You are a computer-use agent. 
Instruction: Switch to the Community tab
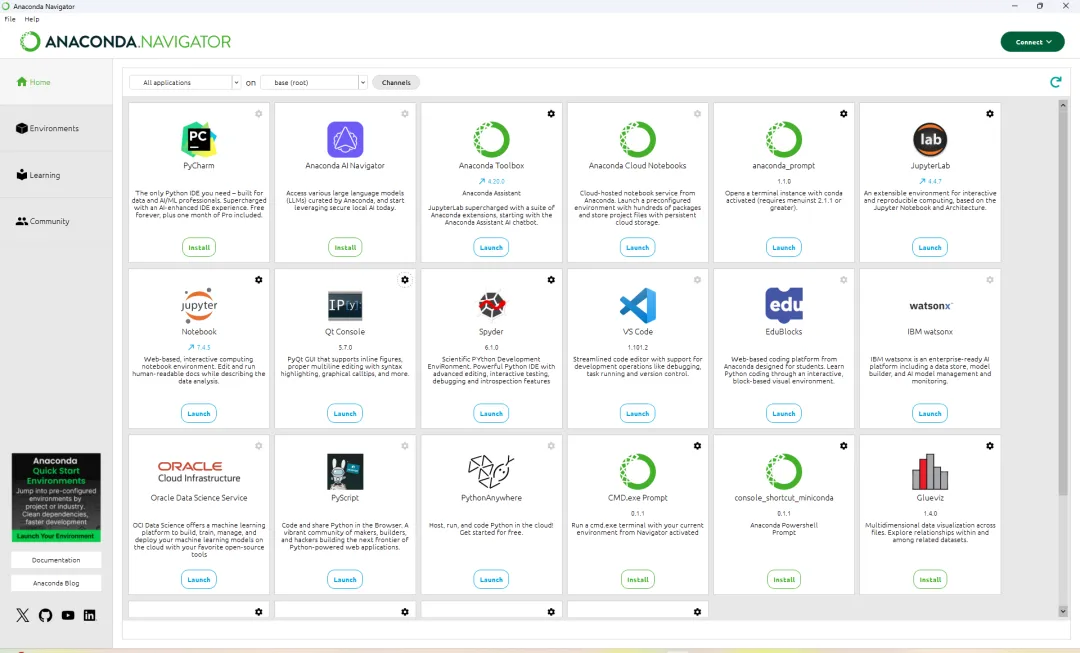point(56,221)
